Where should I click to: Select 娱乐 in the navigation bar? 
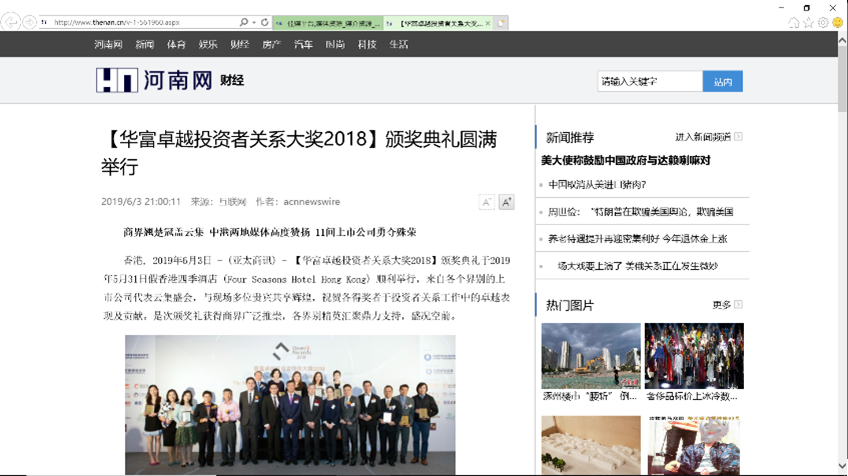click(208, 44)
